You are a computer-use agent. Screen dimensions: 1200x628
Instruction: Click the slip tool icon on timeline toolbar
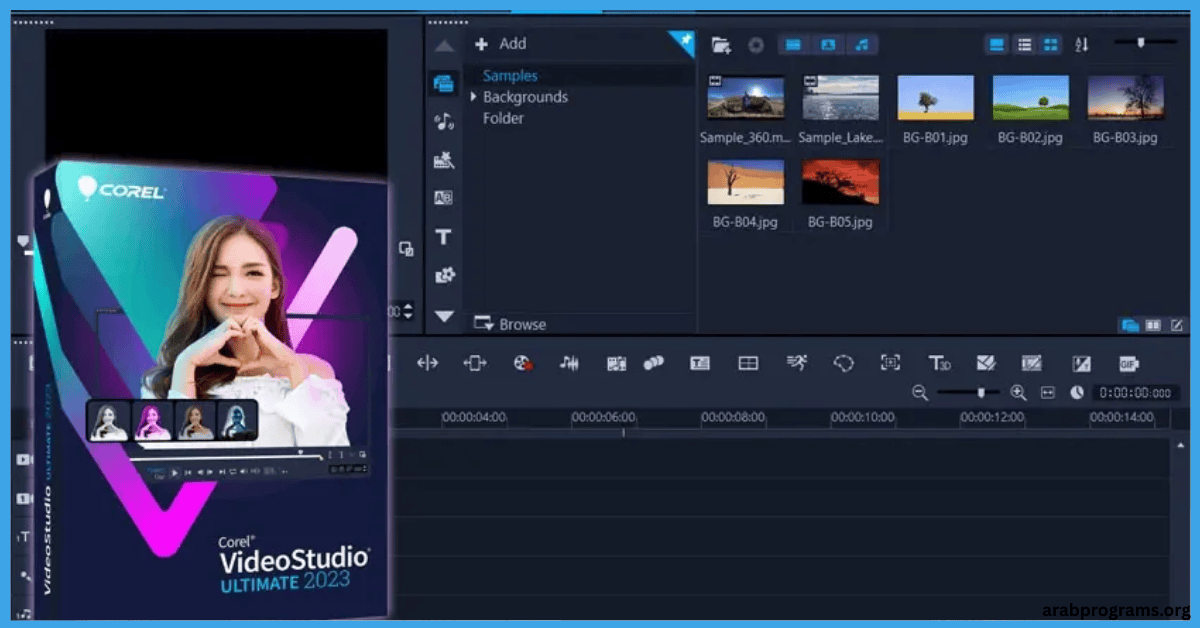427,363
